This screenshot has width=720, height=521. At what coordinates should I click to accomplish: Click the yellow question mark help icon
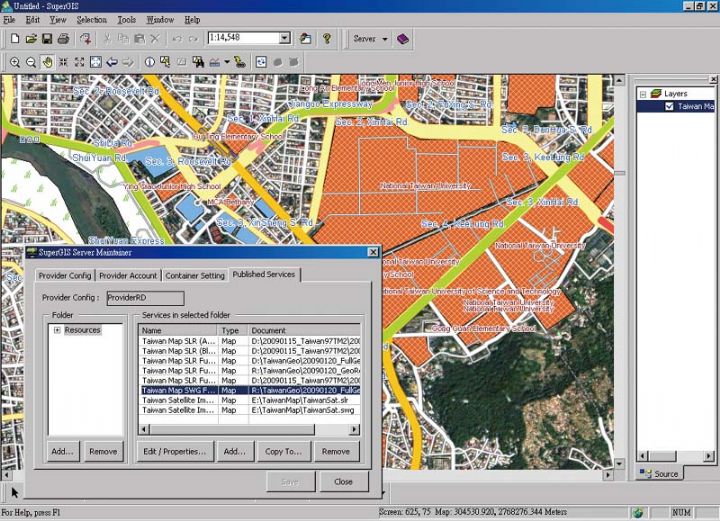point(326,38)
